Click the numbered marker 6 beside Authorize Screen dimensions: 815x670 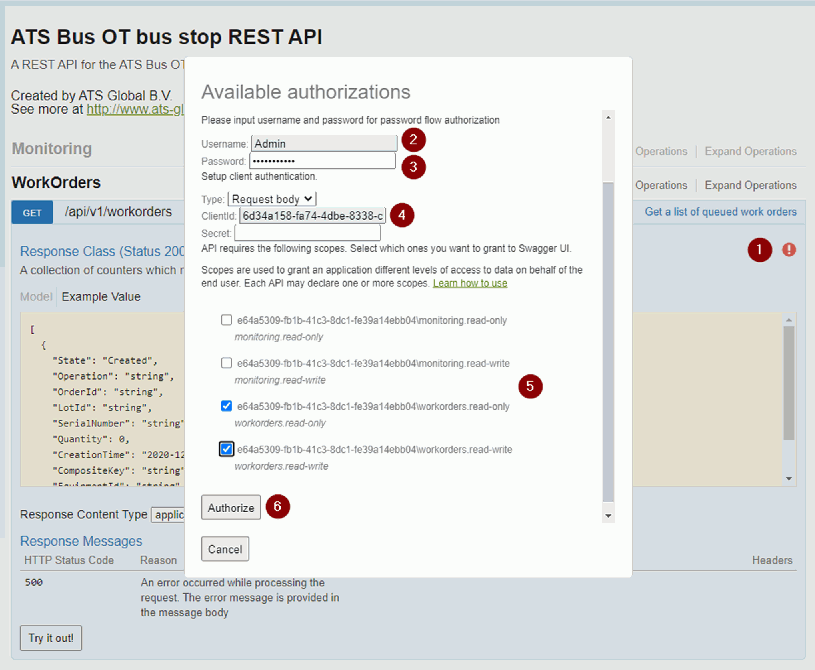pyautogui.click(x=277, y=507)
